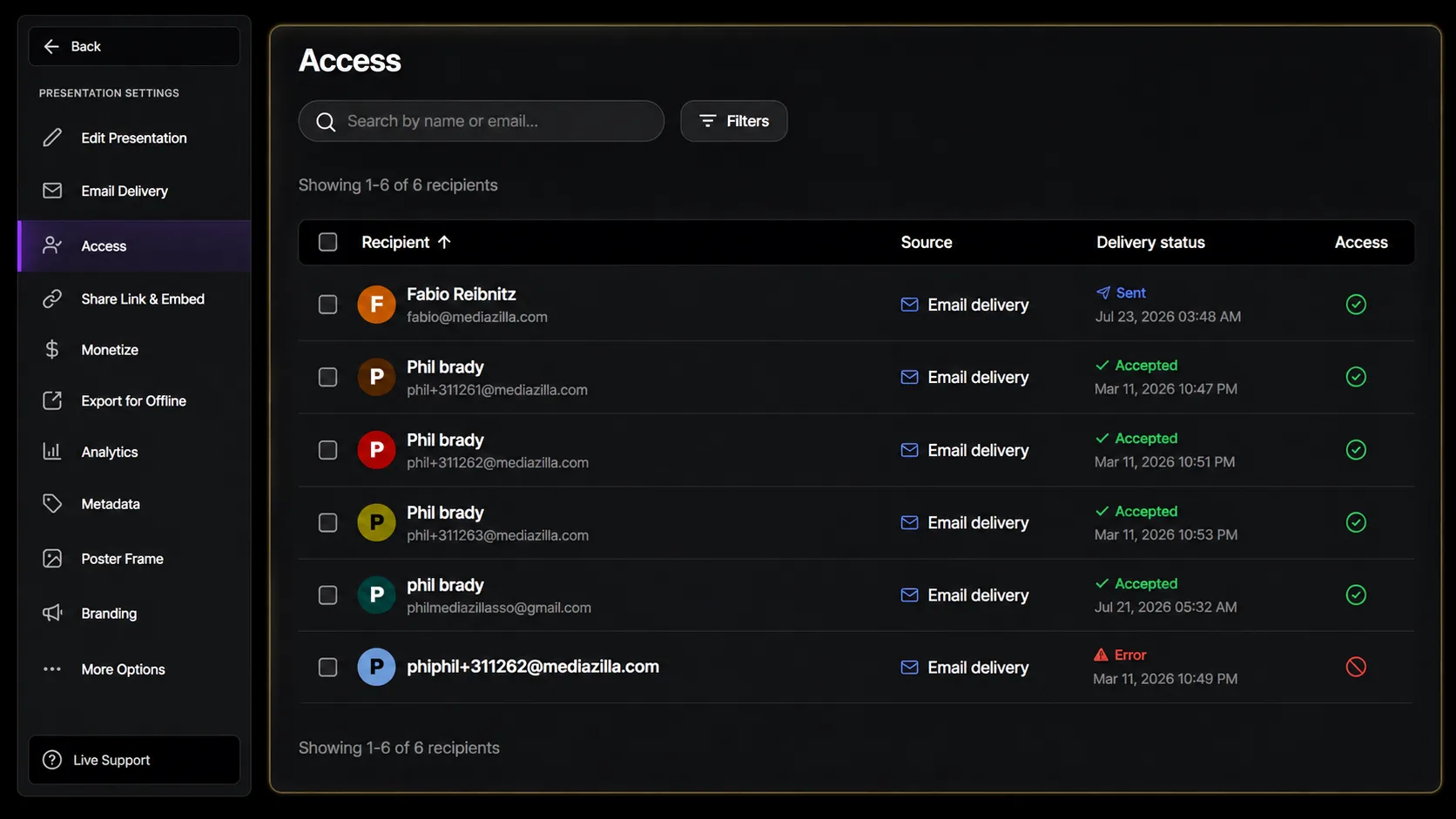The height and width of the screenshot is (819, 1456).
Task: Click the orange F avatar for Fabio Reibnitz
Action: 376,305
